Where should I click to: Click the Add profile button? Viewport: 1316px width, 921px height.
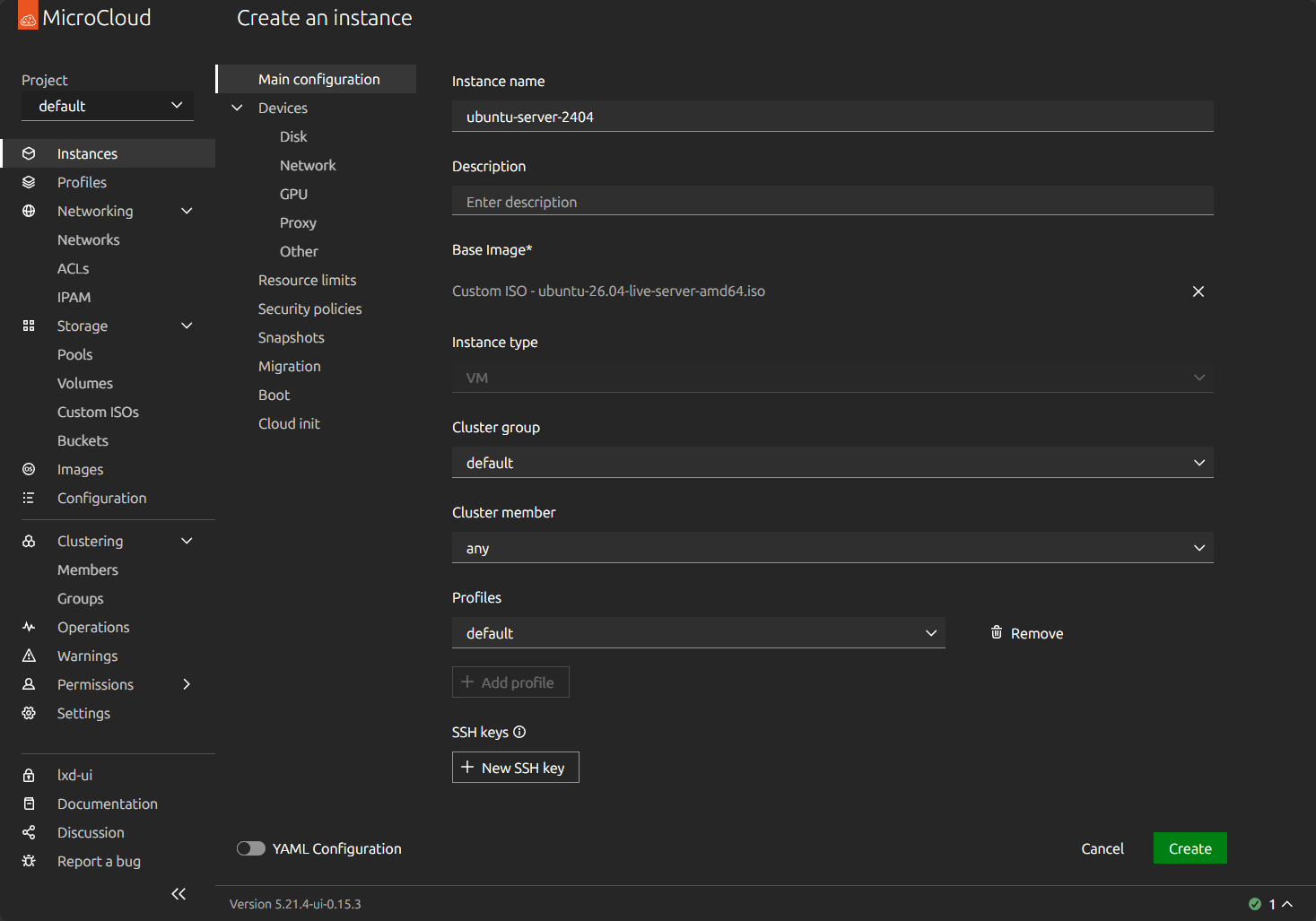510,682
